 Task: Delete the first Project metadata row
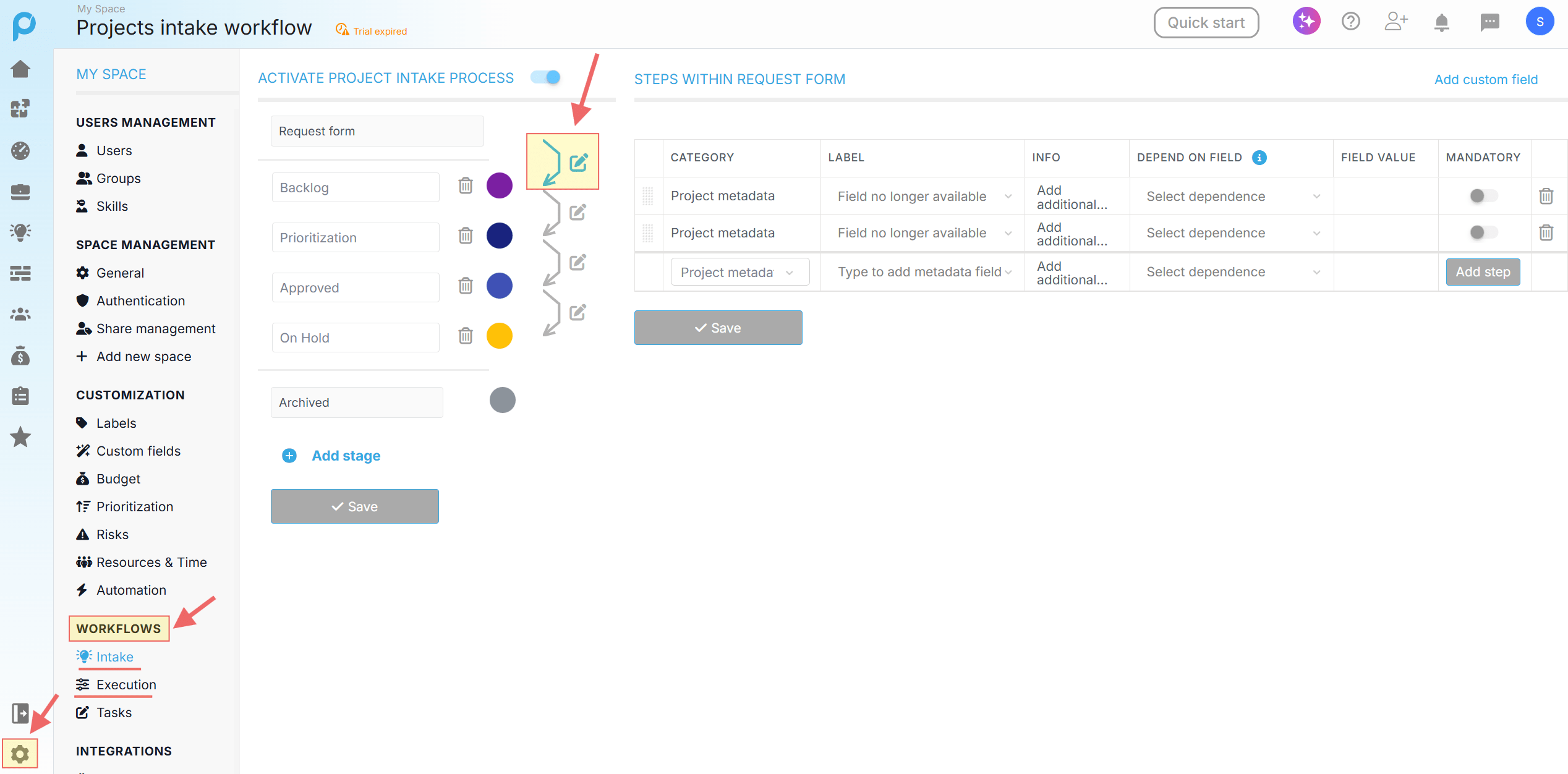tap(1546, 196)
